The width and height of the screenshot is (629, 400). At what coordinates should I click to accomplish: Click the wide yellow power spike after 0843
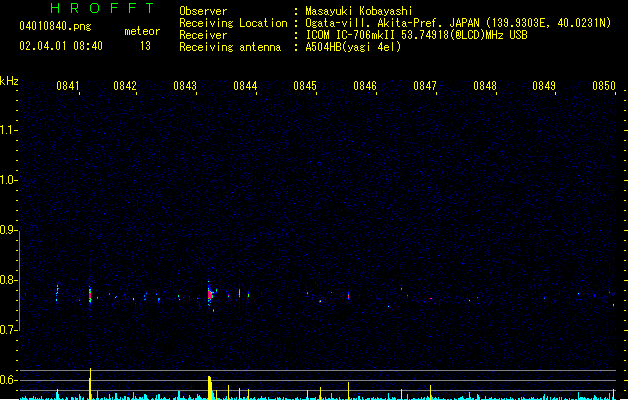pyautogui.click(x=210, y=387)
